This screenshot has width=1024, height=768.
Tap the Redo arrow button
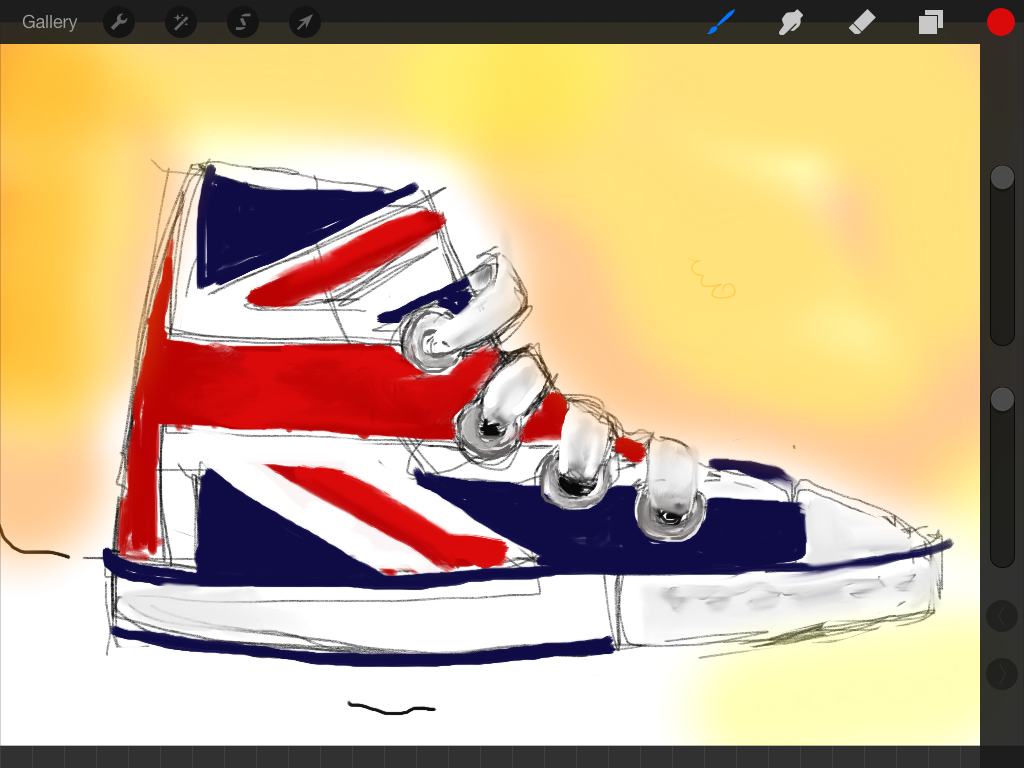click(1002, 674)
